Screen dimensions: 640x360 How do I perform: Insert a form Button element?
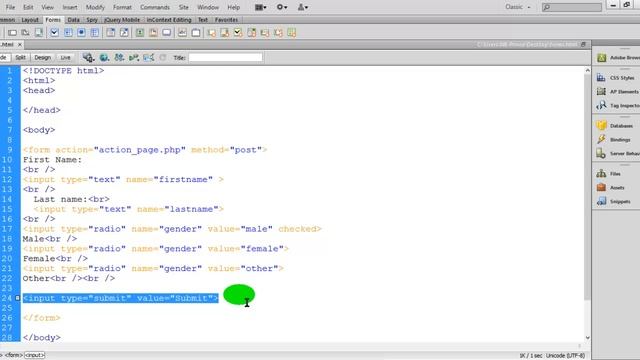[x=167, y=33]
